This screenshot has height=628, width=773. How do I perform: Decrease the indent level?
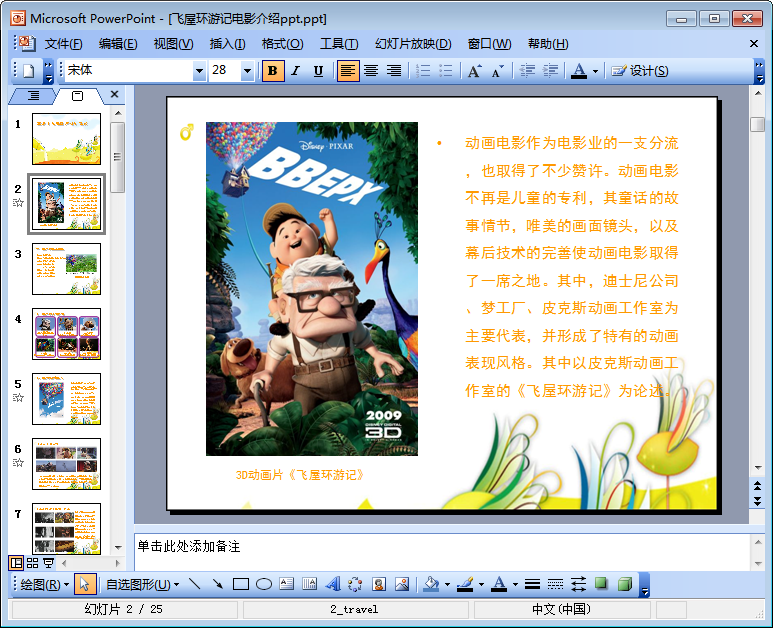[x=527, y=71]
